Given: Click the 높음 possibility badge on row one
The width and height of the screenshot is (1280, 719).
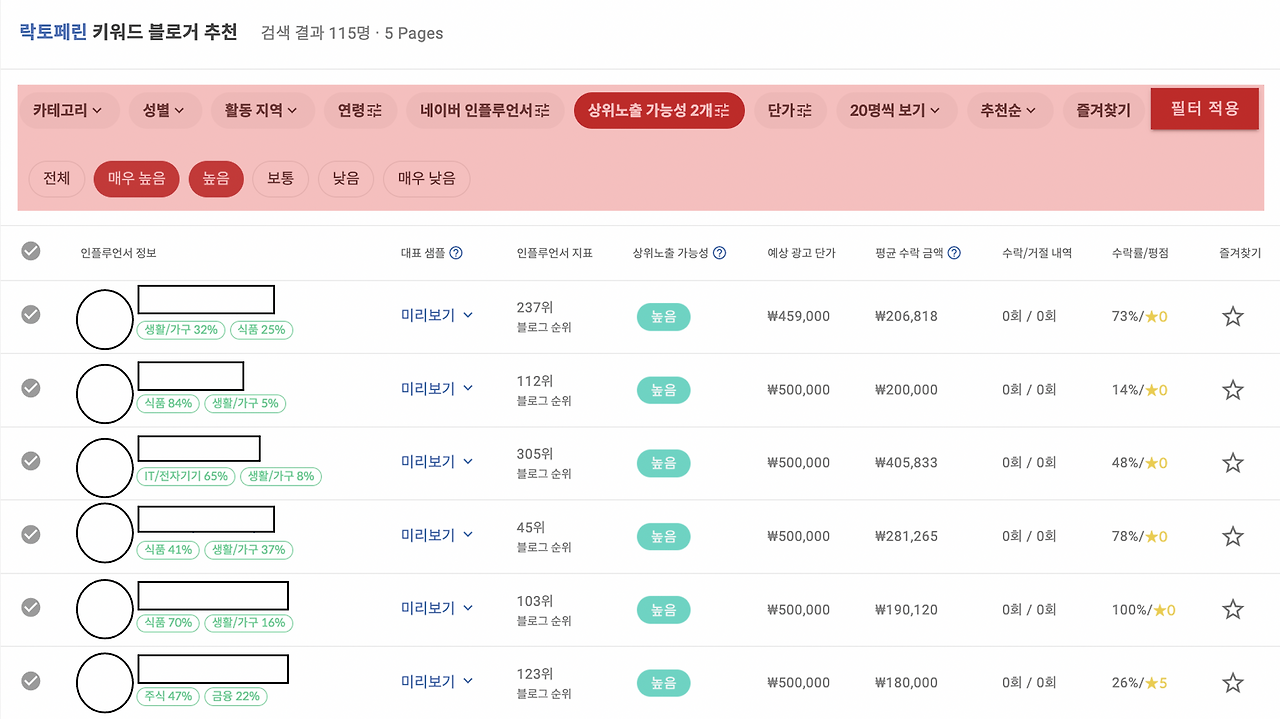Looking at the screenshot, I should point(663,316).
